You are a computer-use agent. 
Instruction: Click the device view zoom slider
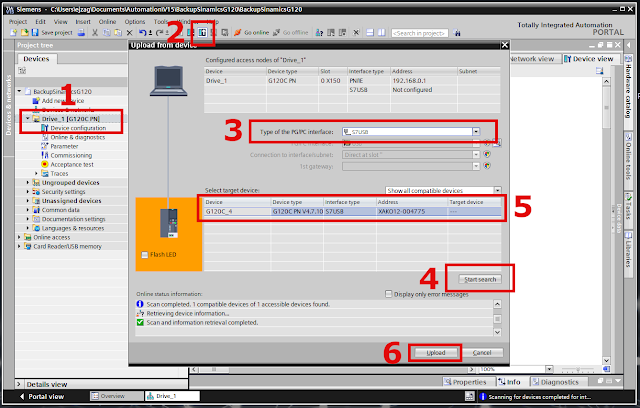tap(578, 369)
